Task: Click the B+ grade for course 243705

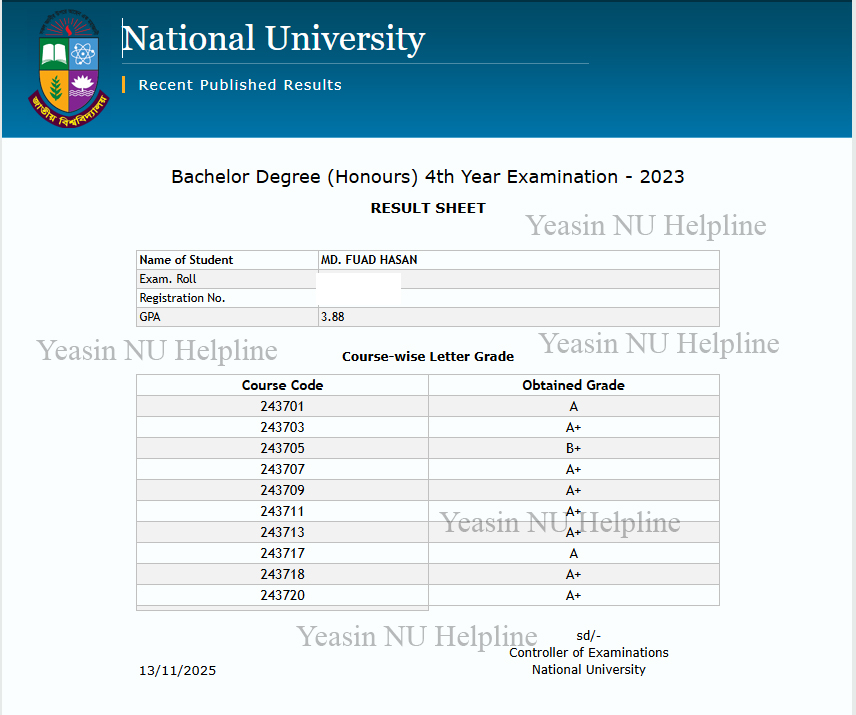Action: click(x=573, y=449)
